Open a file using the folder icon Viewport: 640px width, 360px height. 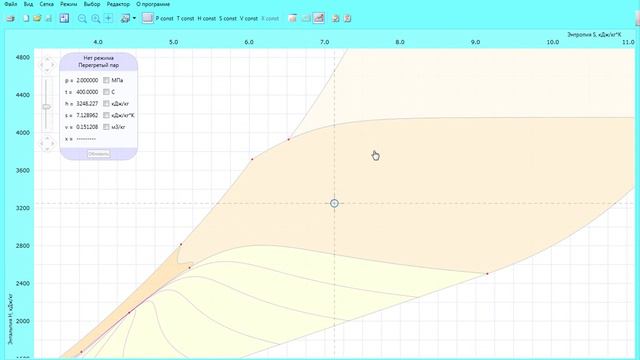coord(37,18)
